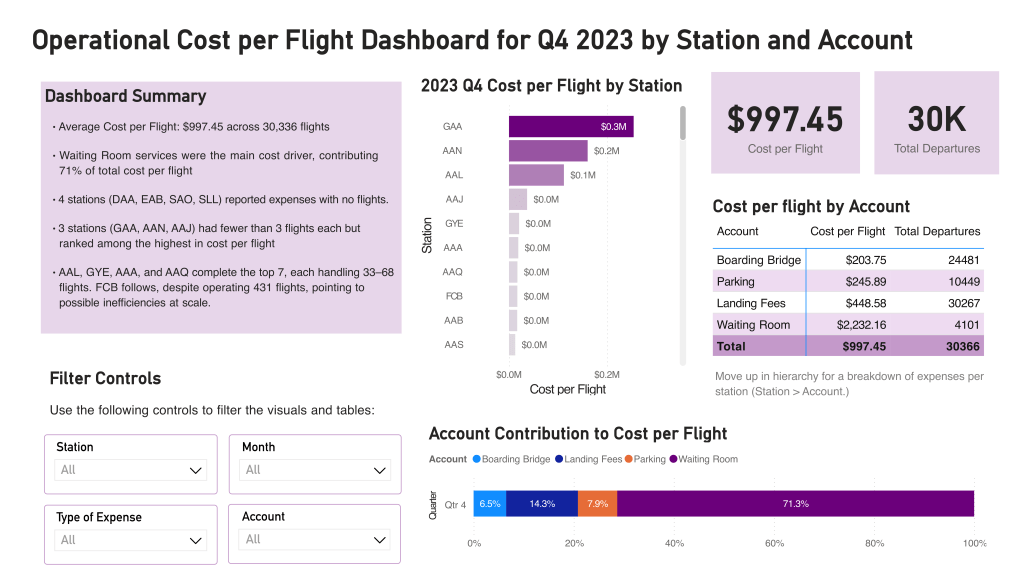Image resolution: width=1024 pixels, height=584 pixels.
Task: Click the Parking legend marker
Action: pyautogui.click(x=628, y=459)
